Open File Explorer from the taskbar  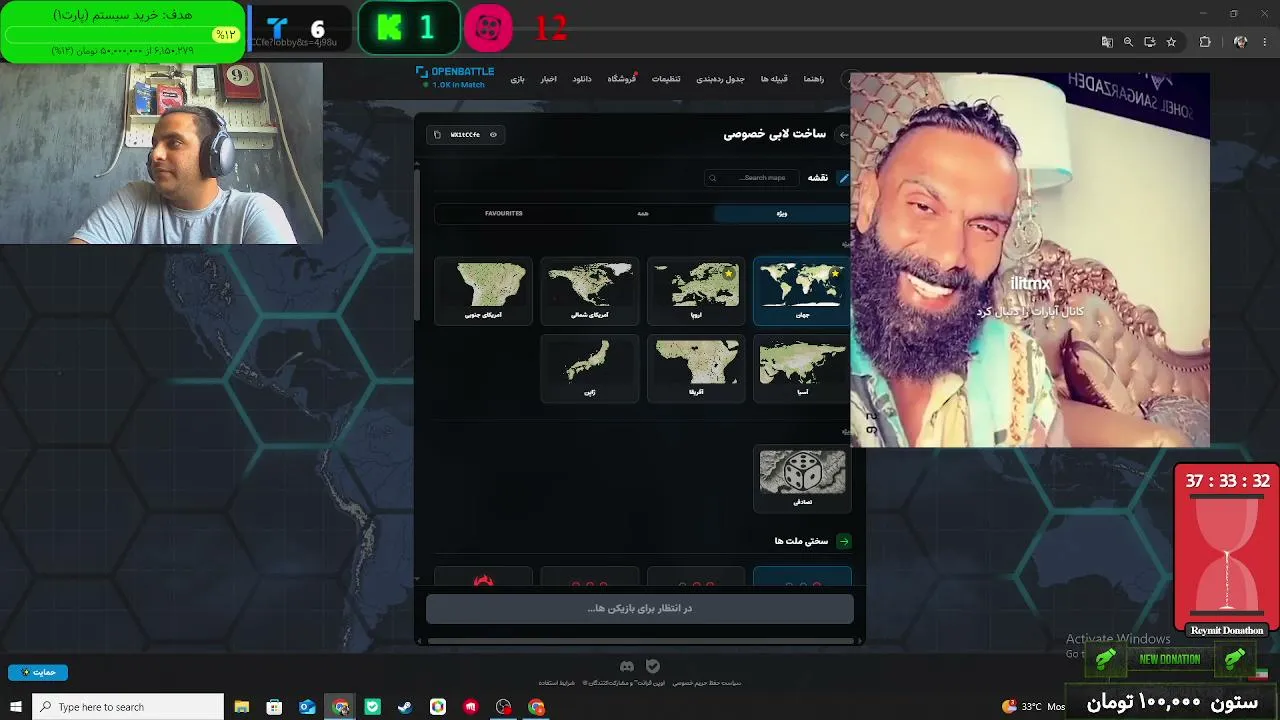[x=241, y=707]
